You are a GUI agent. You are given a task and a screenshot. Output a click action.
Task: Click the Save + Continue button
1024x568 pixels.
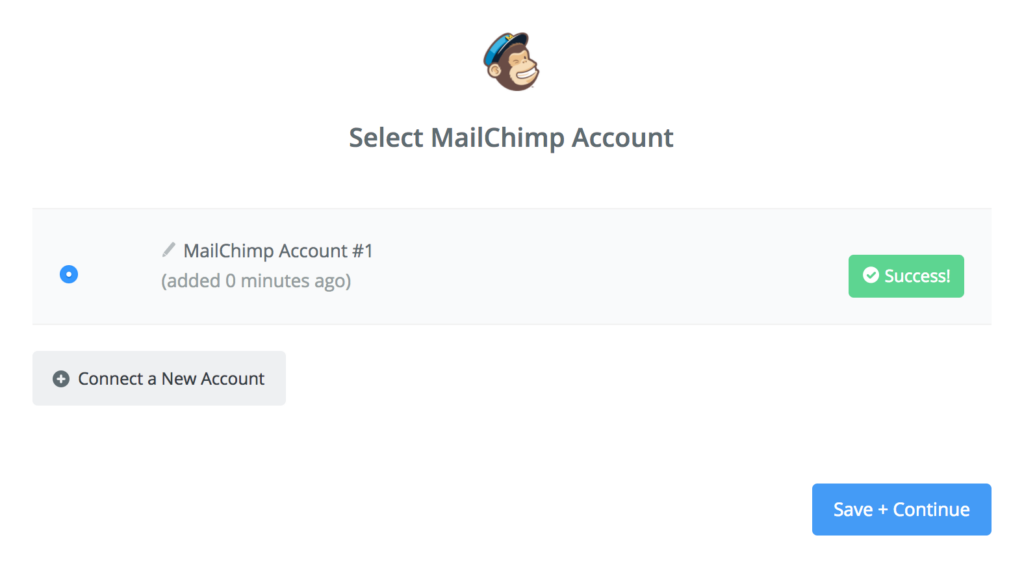(x=901, y=509)
